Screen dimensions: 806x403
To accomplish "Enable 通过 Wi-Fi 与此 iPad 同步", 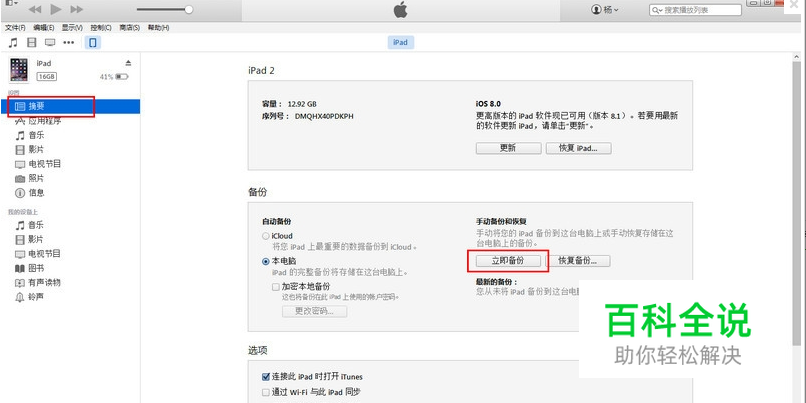I will pos(266,392).
